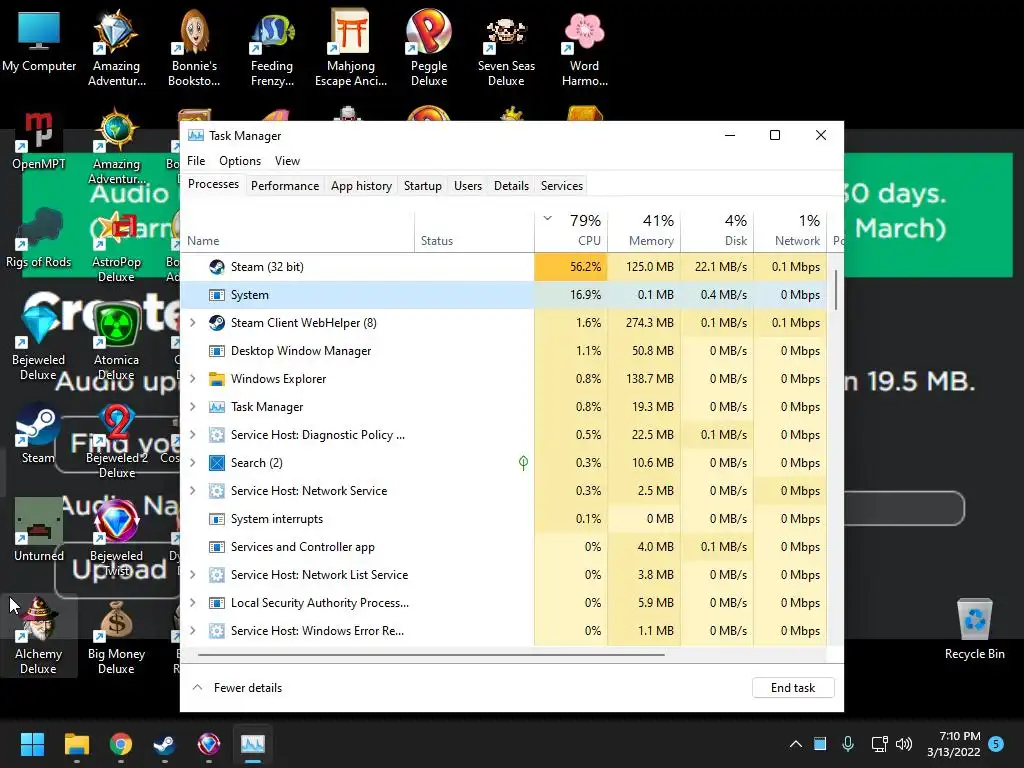Click the Desktop Window Manager process icon

pyautogui.click(x=217, y=351)
